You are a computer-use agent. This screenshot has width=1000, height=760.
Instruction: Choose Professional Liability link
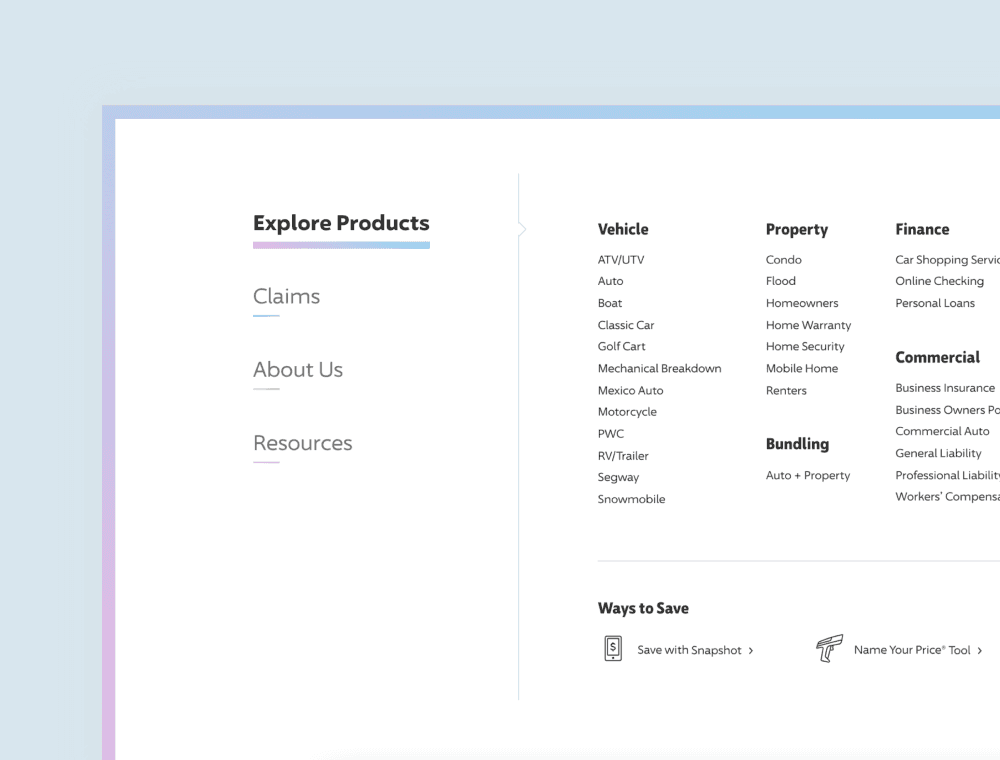948,476
